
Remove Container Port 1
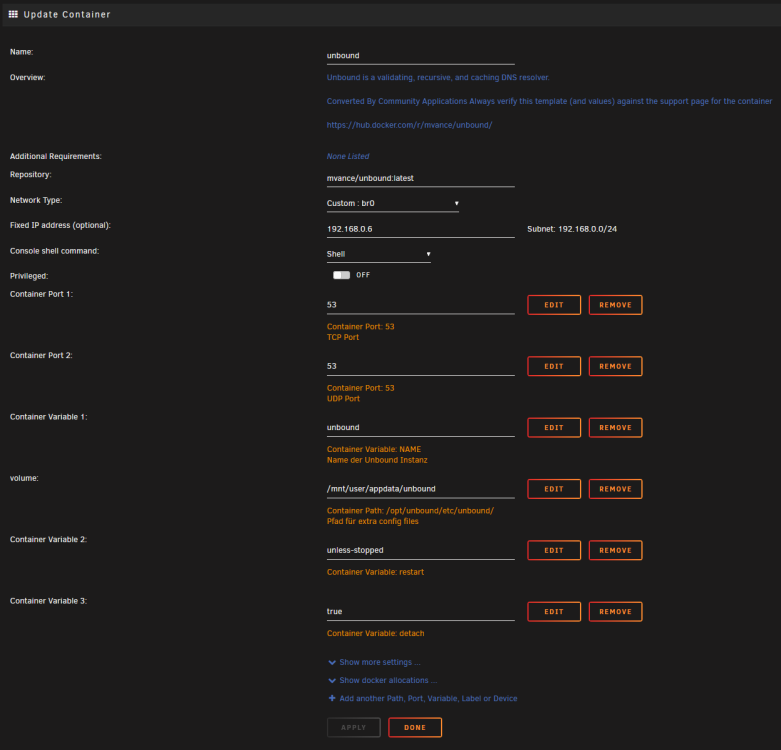(616, 305)
